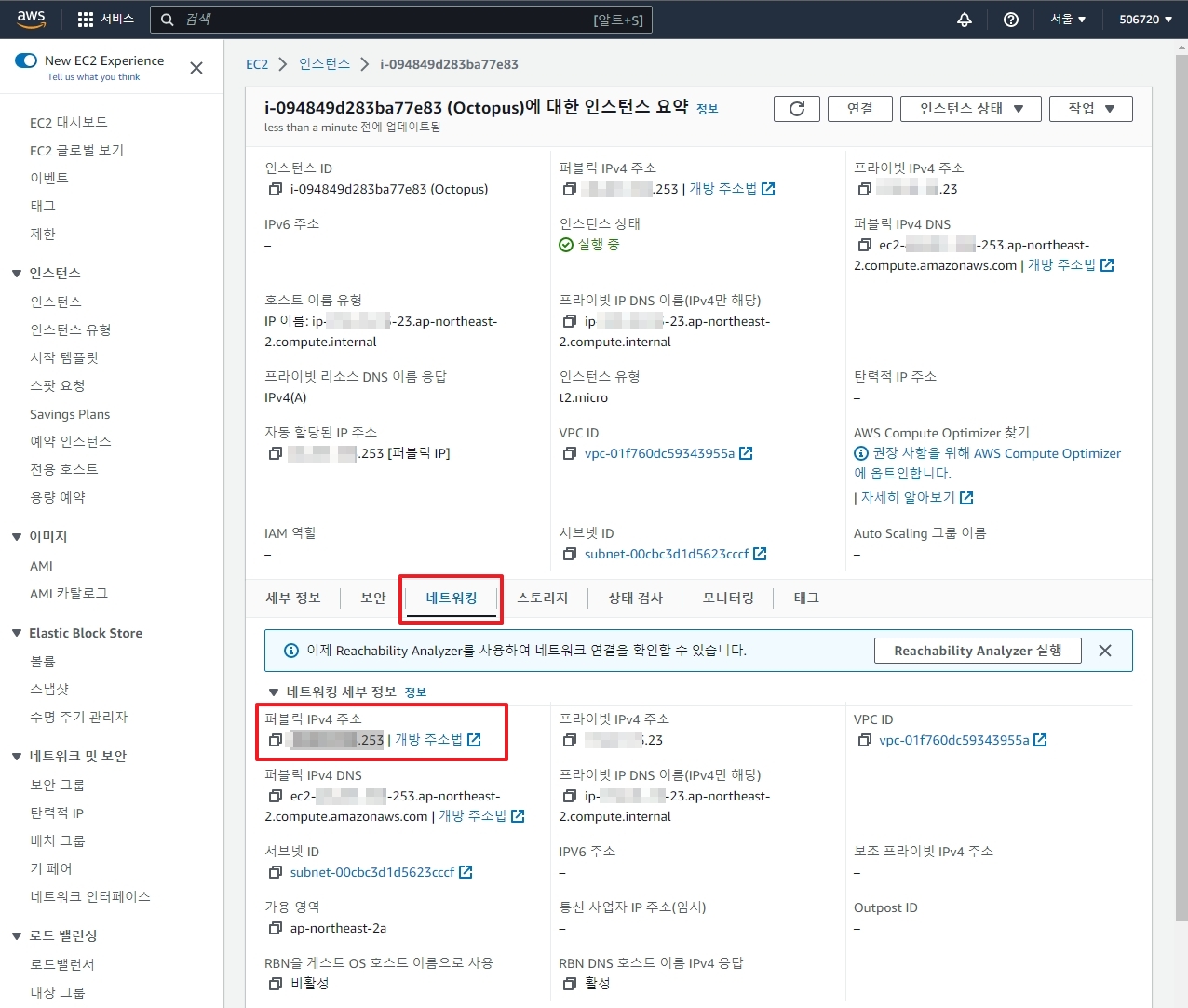
Task: Open the 서울 region selector
Action: [1068, 20]
